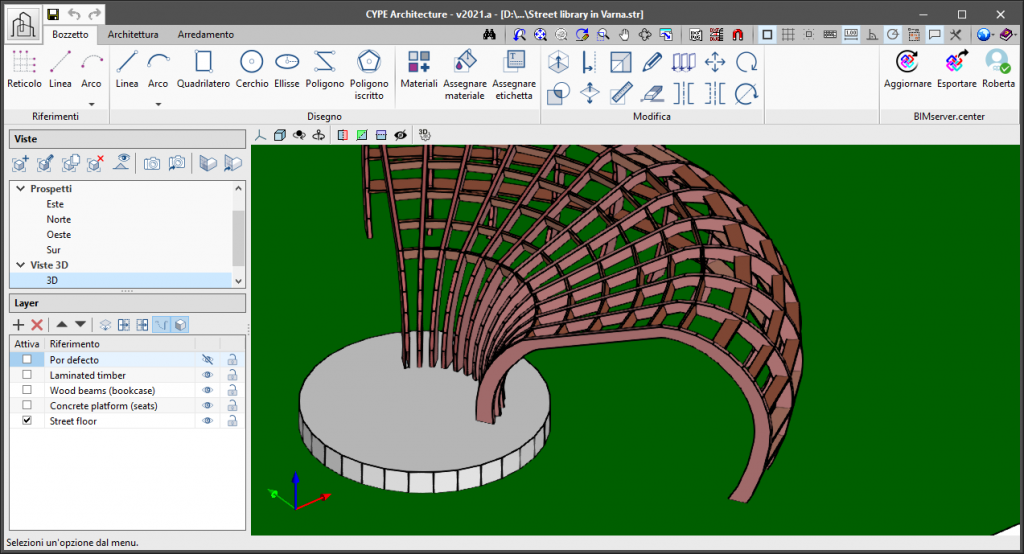Switch to the Architettura tab
Viewport: 1024px width, 554px height.
coord(133,34)
